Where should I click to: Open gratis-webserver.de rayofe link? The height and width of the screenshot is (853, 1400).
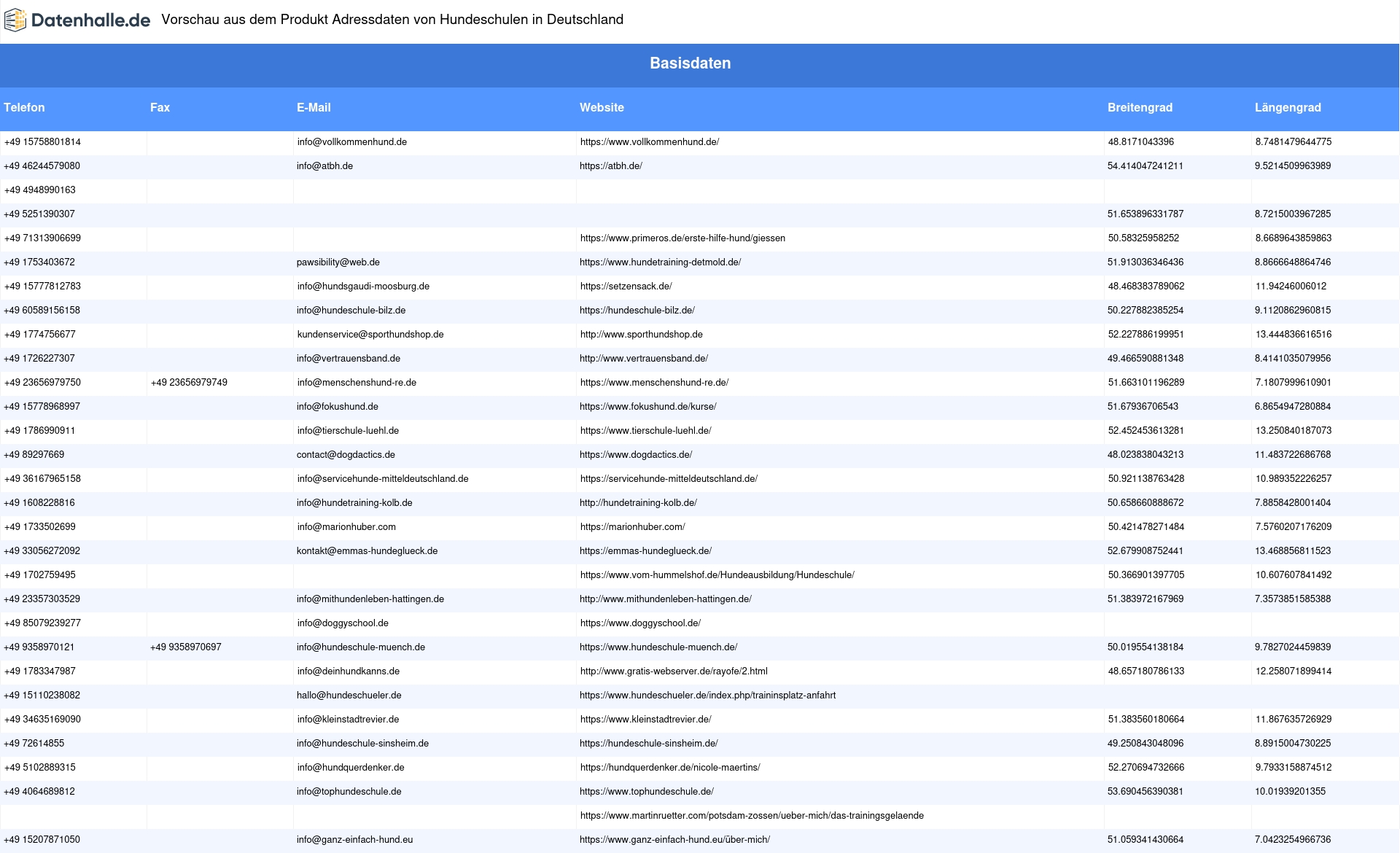(x=674, y=671)
